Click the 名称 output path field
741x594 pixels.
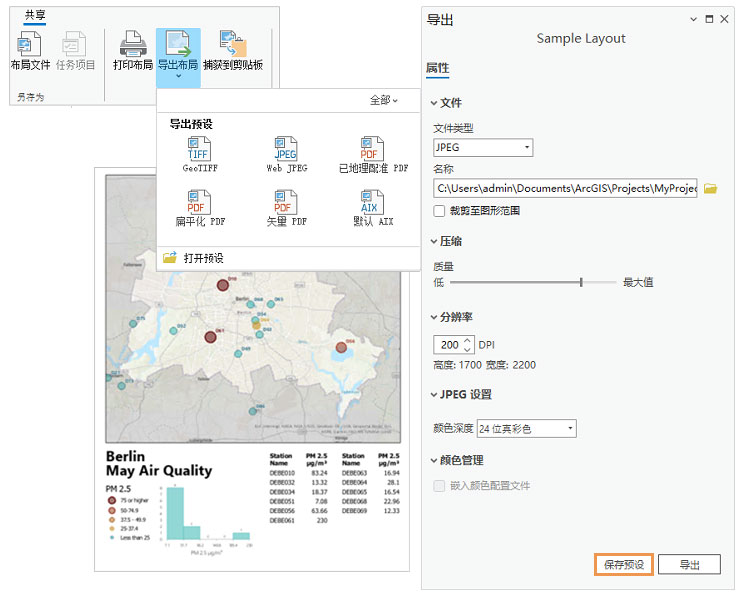[x=565, y=189]
